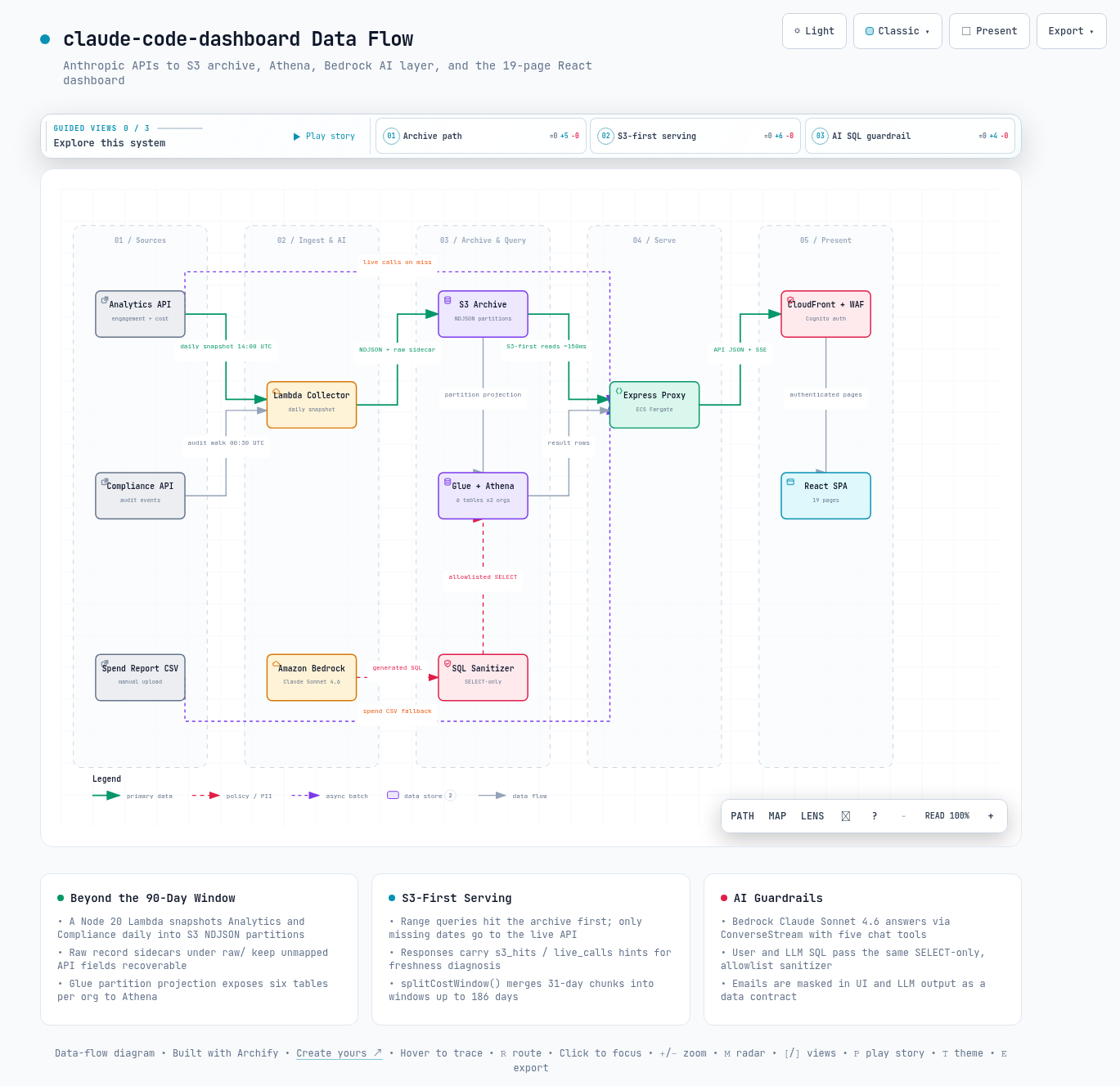
Task: Click the 'NDJSON + raw sidecar' edge label
Action: click(398, 350)
